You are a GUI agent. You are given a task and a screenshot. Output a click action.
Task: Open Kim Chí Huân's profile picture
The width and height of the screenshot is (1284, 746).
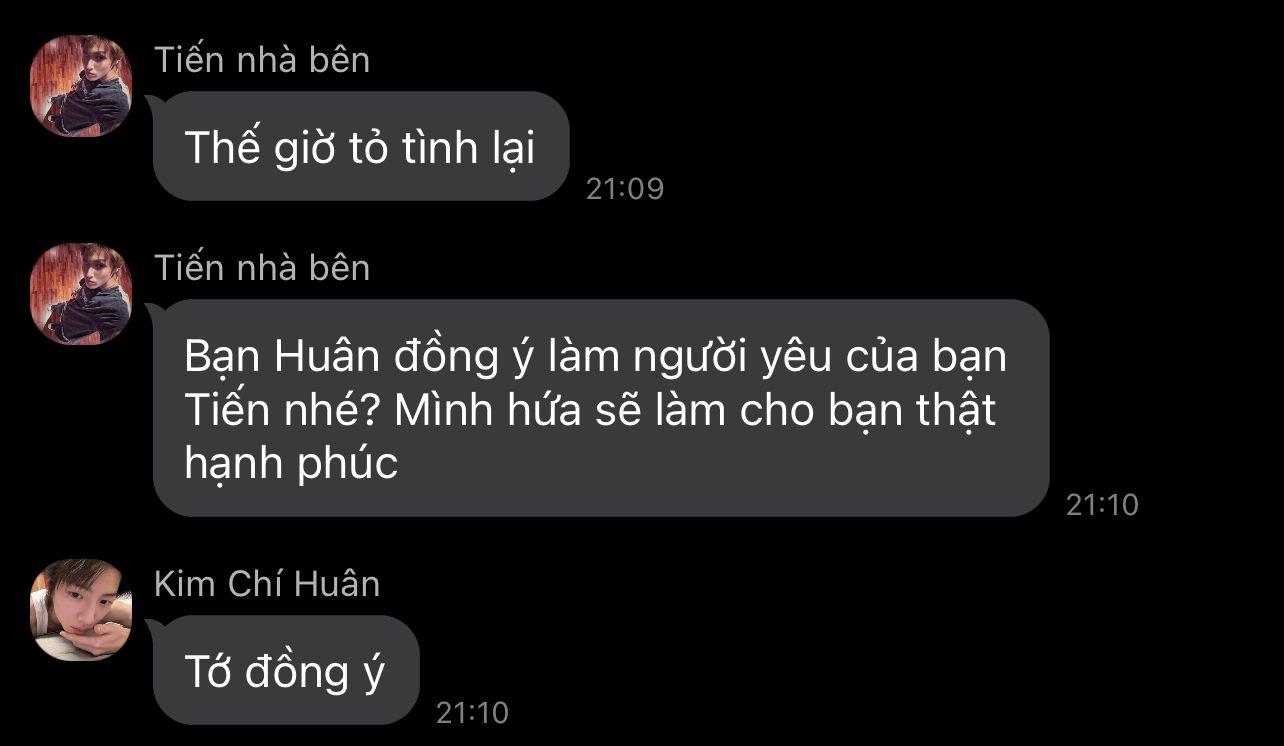81,610
